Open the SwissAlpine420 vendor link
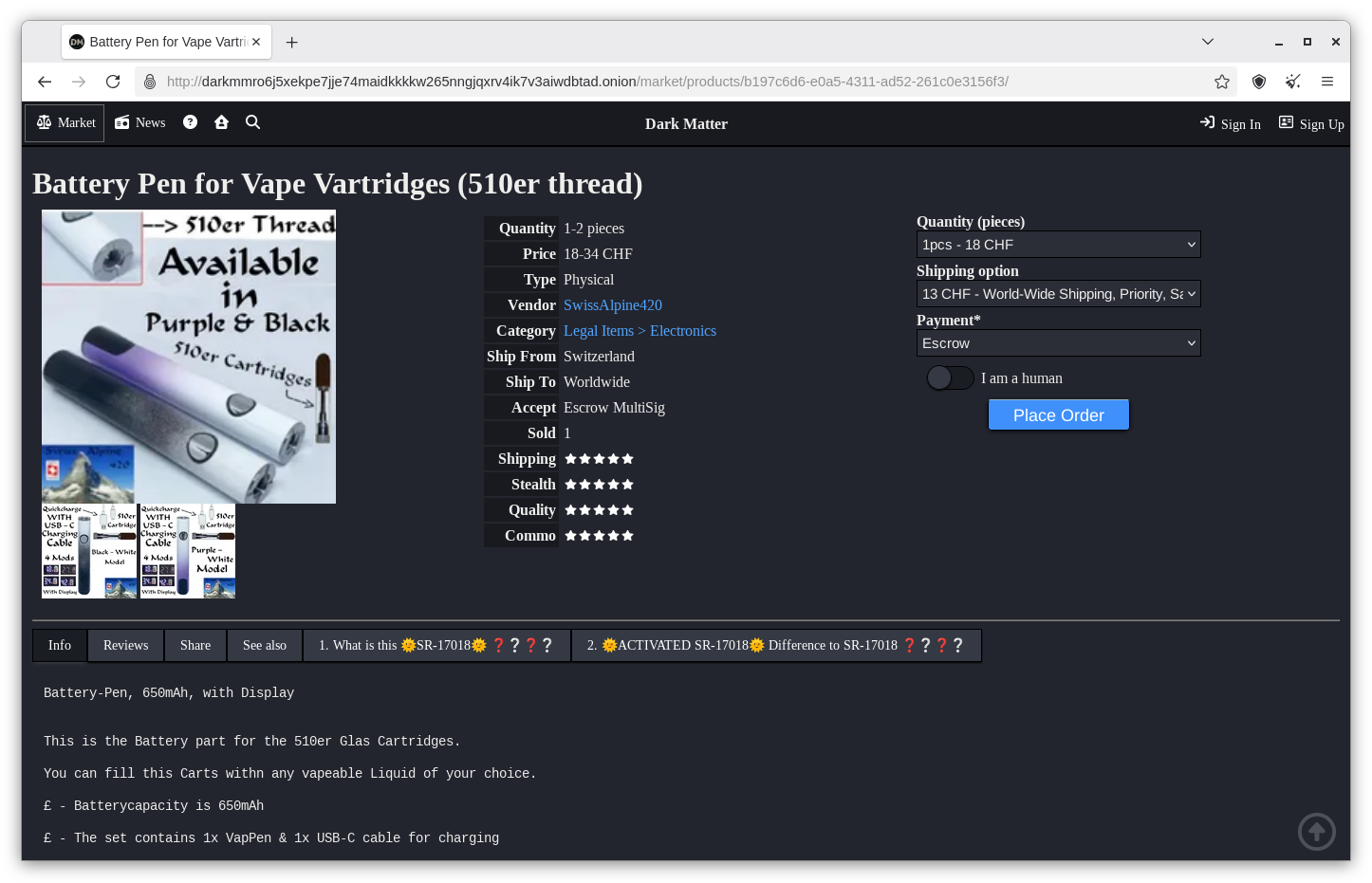The width and height of the screenshot is (1372, 883). pos(612,305)
